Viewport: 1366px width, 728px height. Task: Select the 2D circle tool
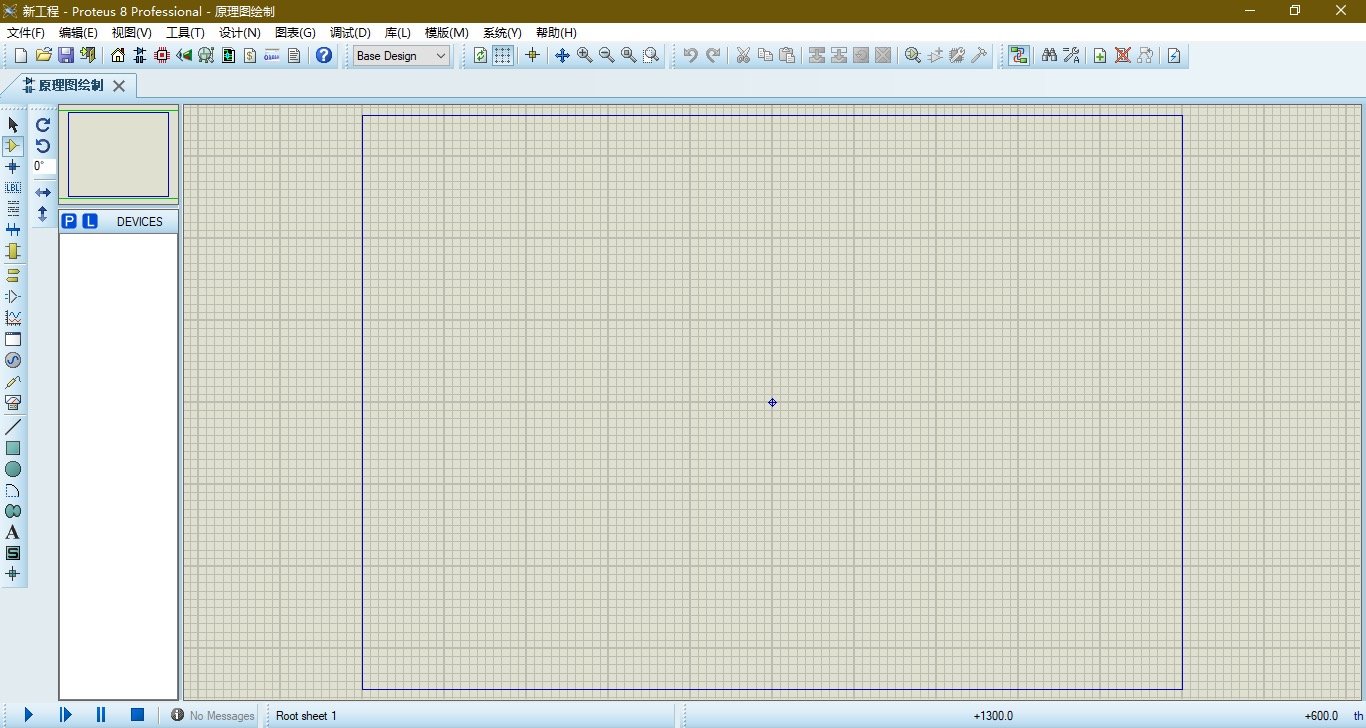[13, 469]
